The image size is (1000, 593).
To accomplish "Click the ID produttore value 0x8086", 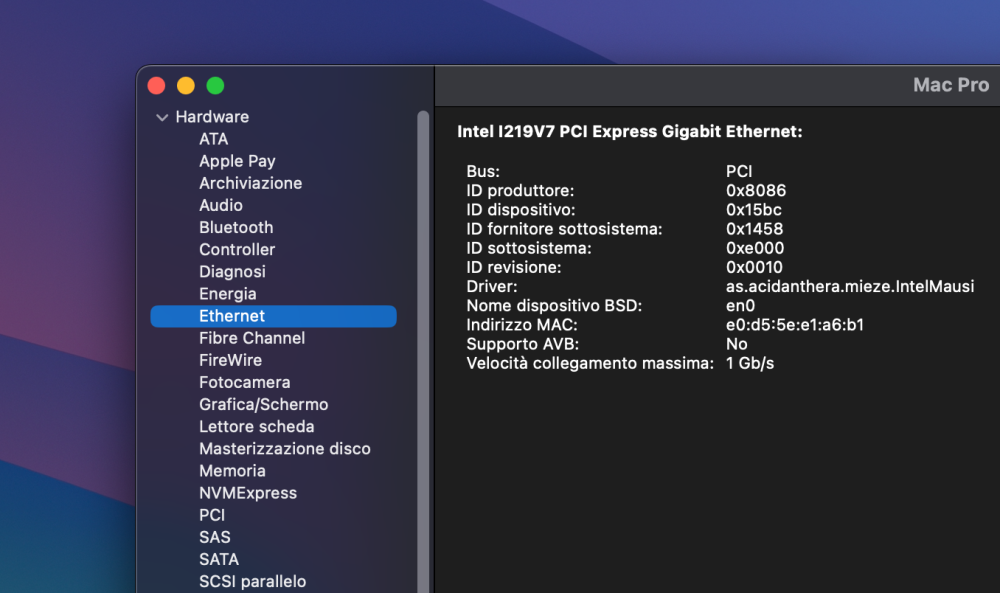I will point(756,191).
